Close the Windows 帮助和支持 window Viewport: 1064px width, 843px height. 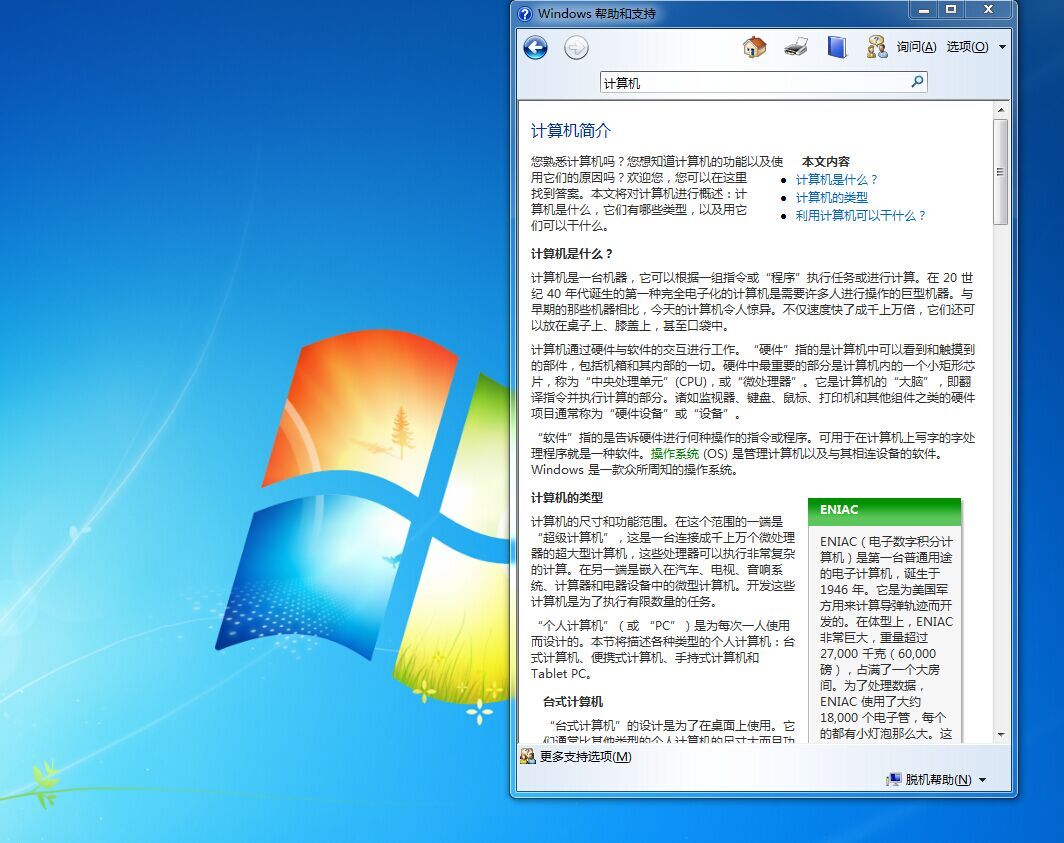point(989,10)
